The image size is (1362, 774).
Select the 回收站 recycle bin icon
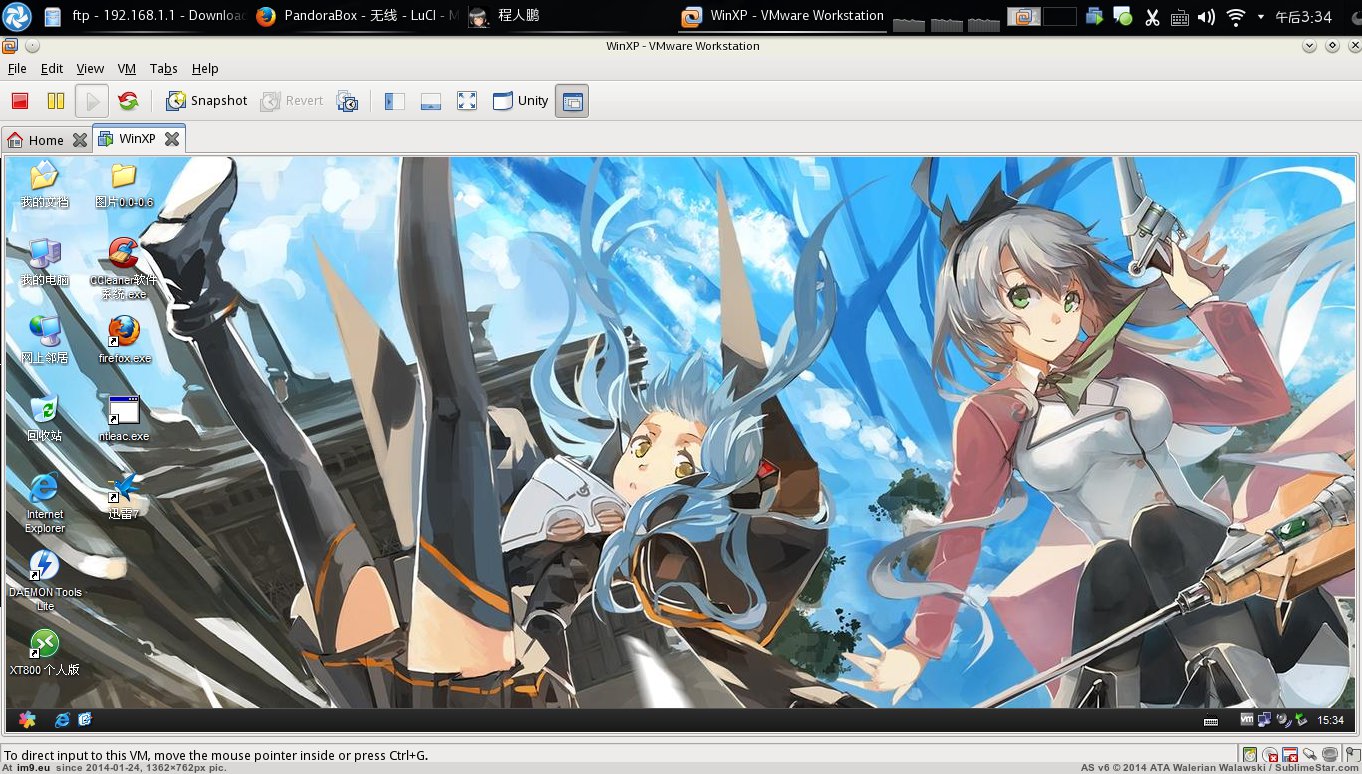click(44, 418)
